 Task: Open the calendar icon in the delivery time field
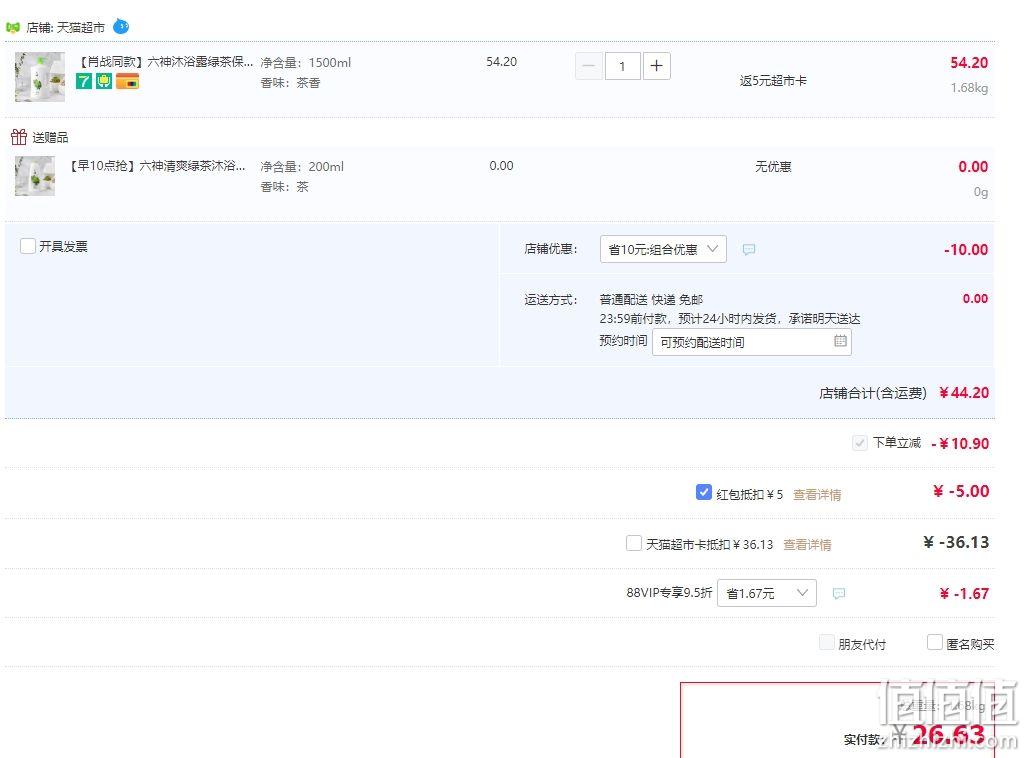pyautogui.click(x=840, y=341)
